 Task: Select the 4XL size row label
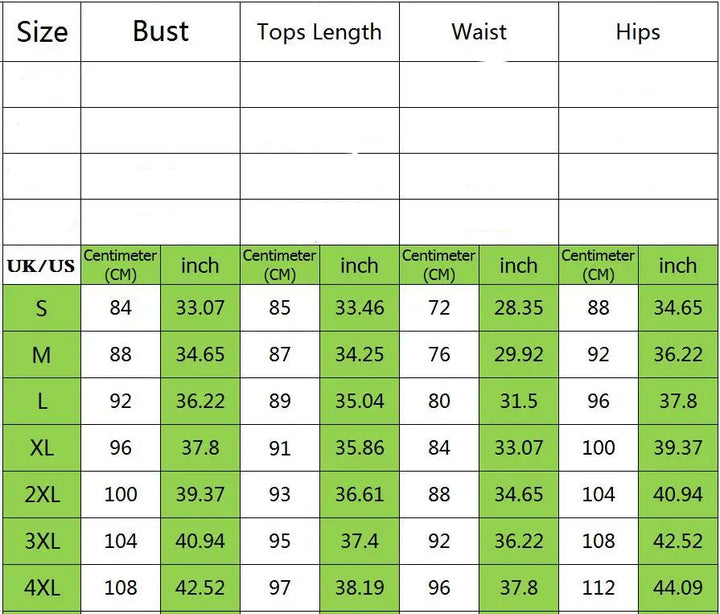[x=42, y=587]
